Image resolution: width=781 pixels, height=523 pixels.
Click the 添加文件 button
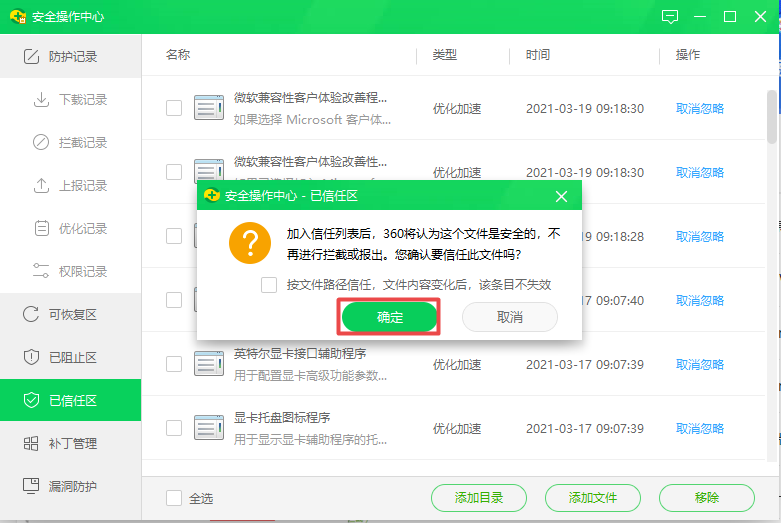click(x=593, y=498)
